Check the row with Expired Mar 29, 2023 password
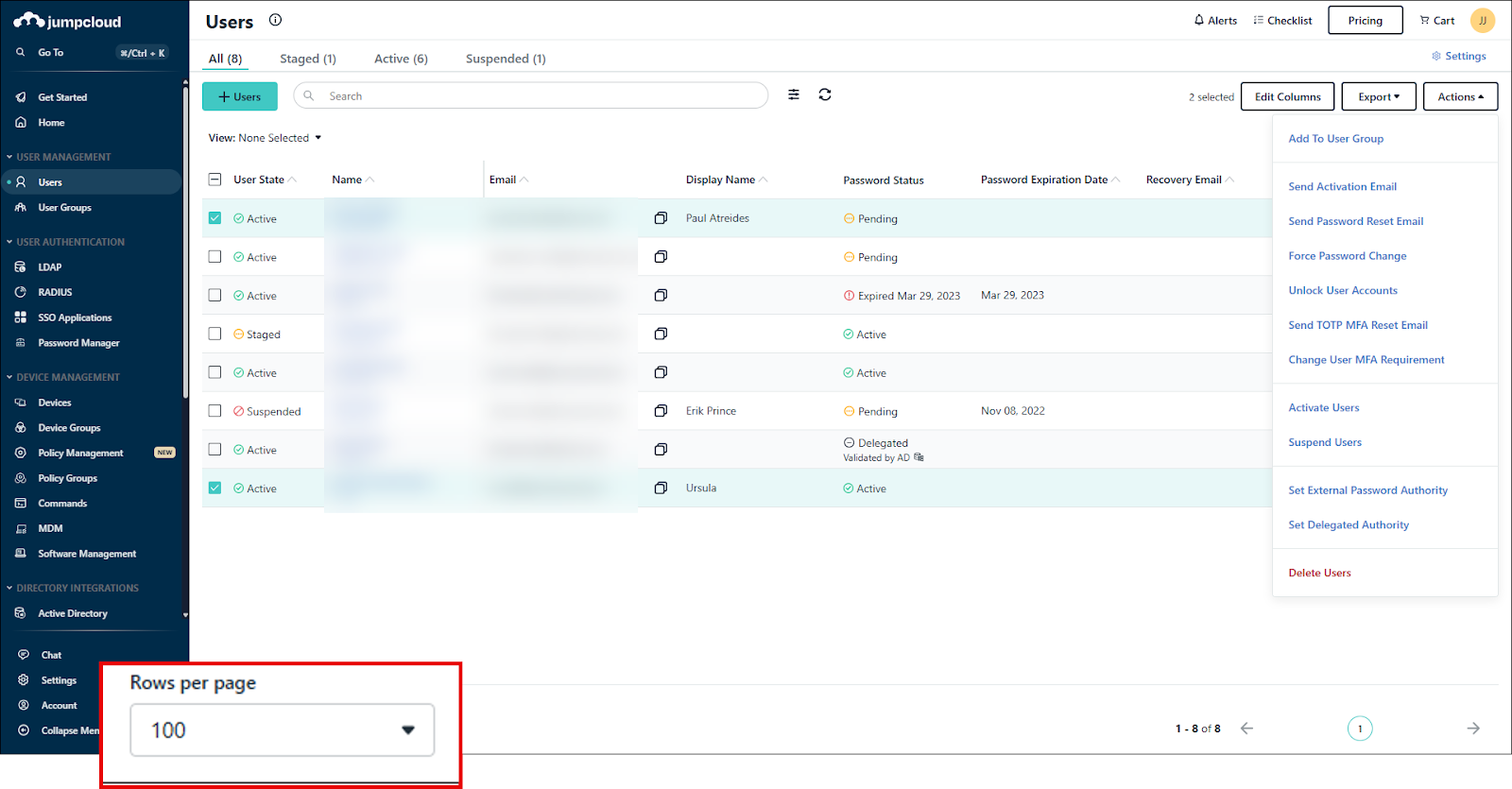This screenshot has height=789, width=1512. click(215, 295)
